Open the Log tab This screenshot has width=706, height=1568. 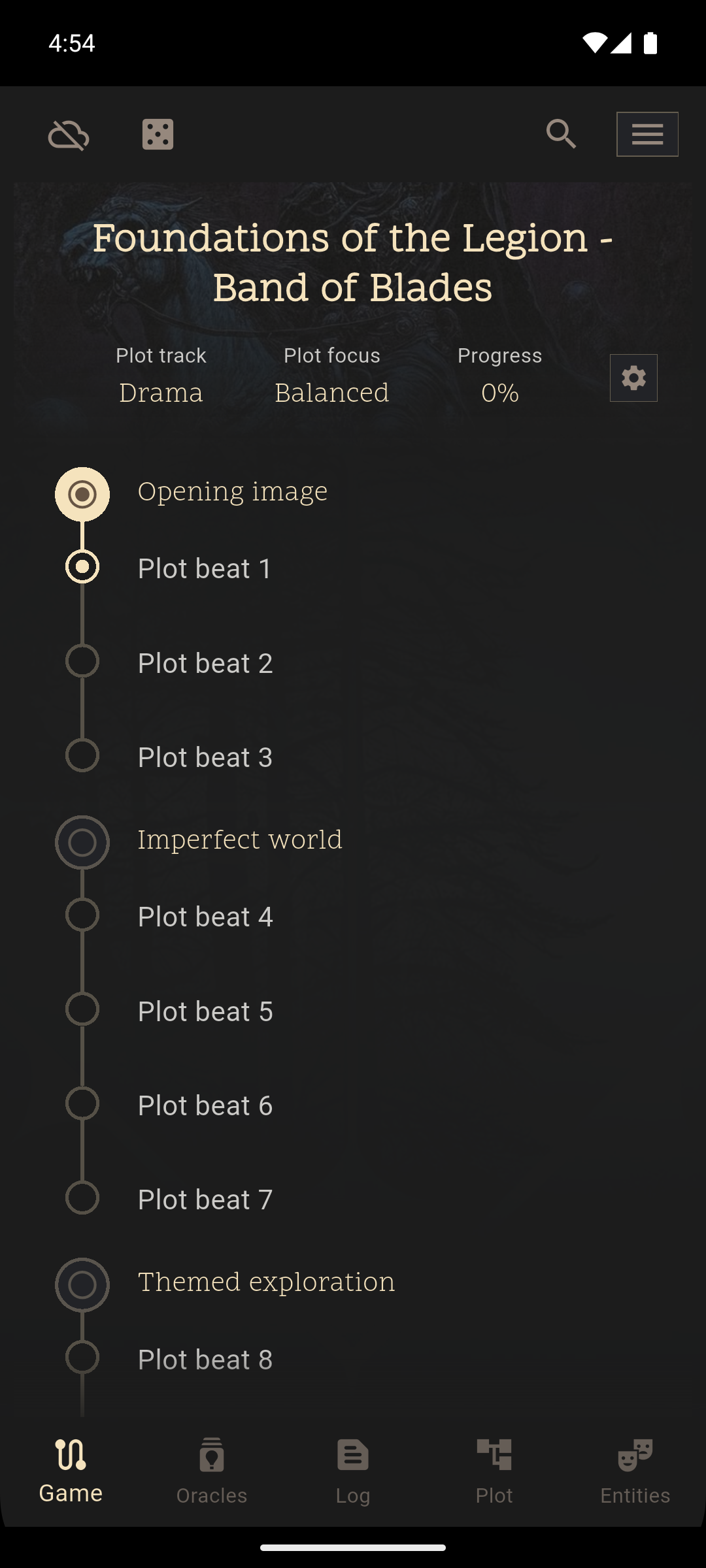pyautogui.click(x=353, y=1470)
